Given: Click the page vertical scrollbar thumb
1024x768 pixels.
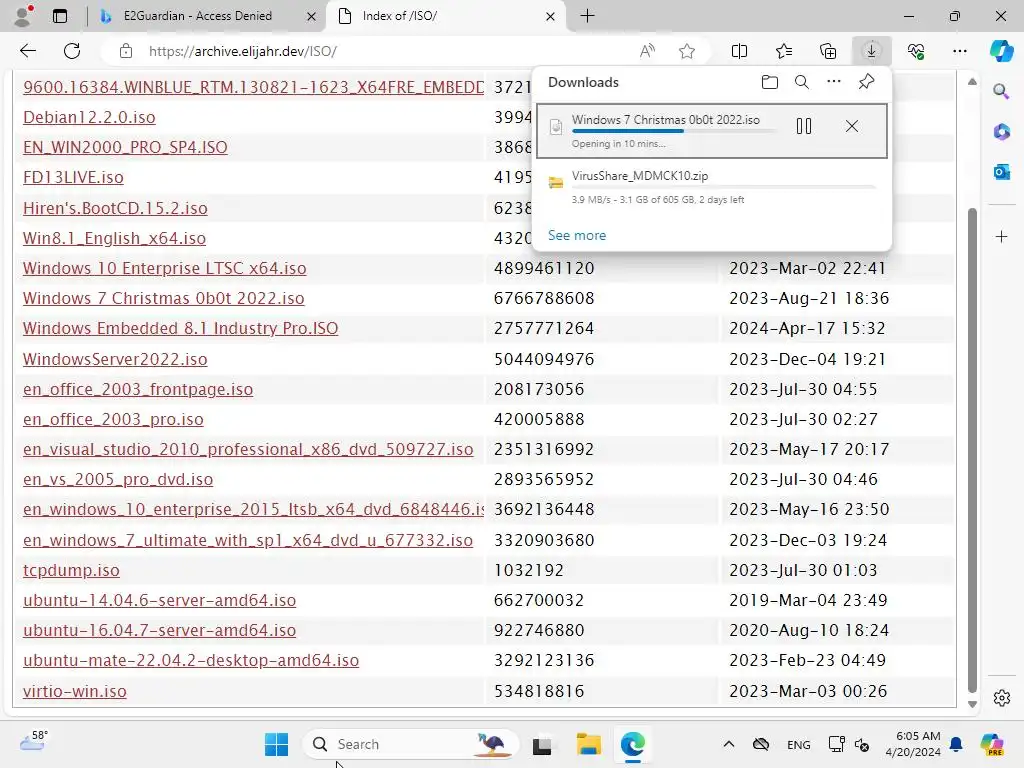Looking at the screenshot, I should (x=972, y=449).
